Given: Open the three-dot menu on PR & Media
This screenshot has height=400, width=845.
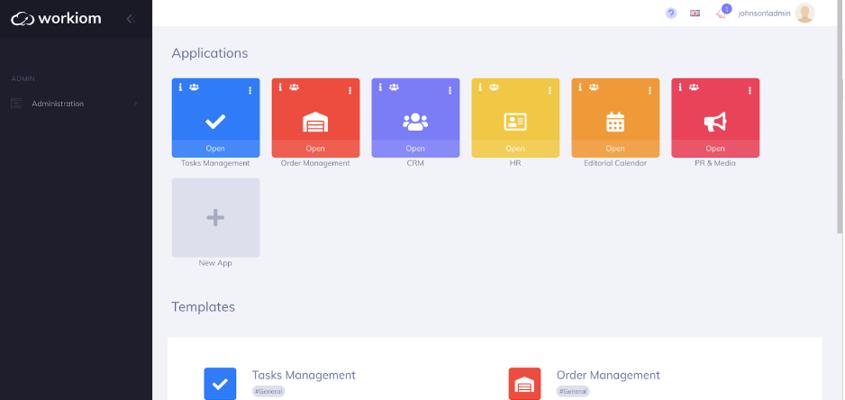Looking at the screenshot, I should (x=750, y=91).
